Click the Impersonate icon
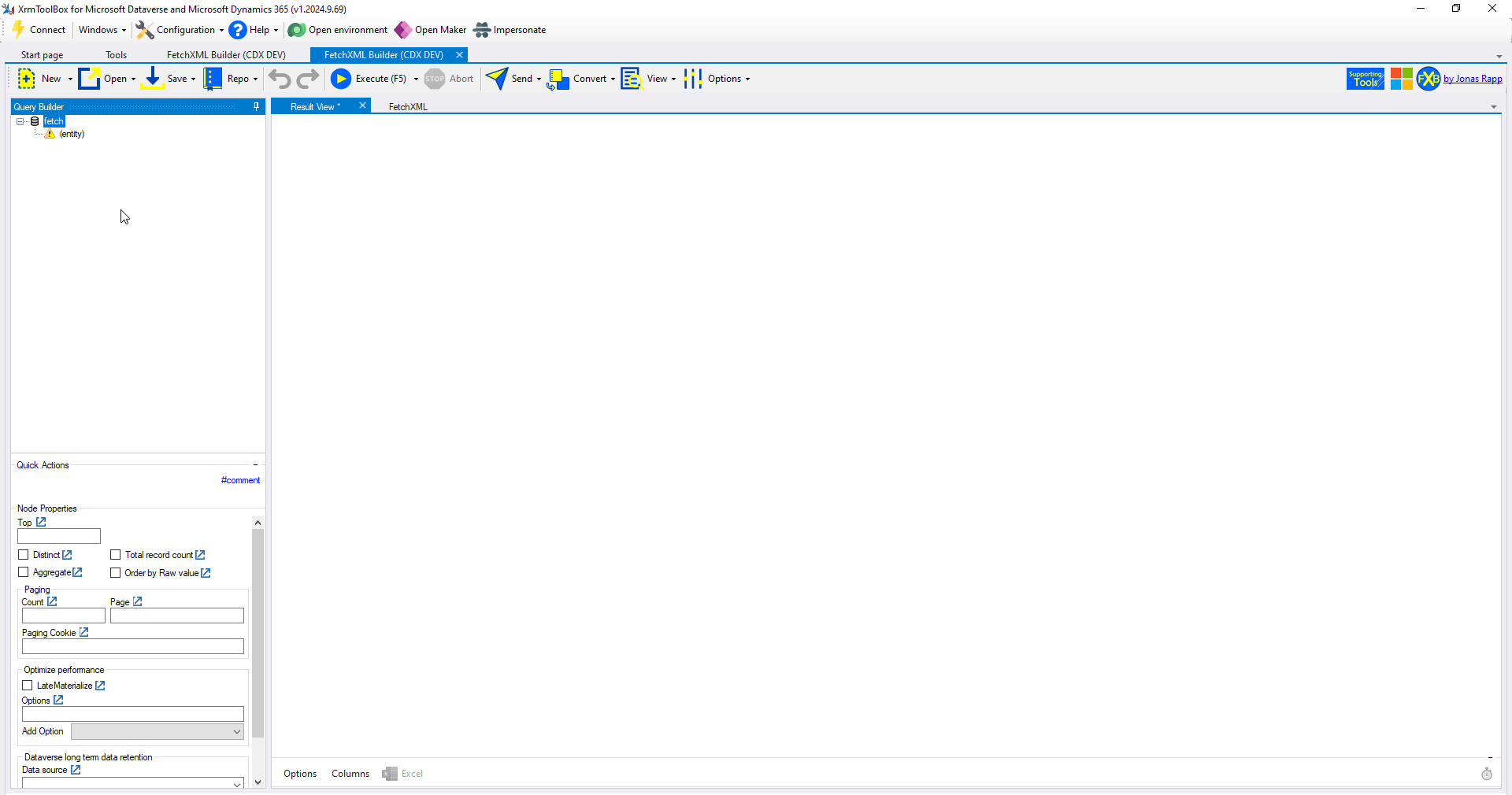 482,30
